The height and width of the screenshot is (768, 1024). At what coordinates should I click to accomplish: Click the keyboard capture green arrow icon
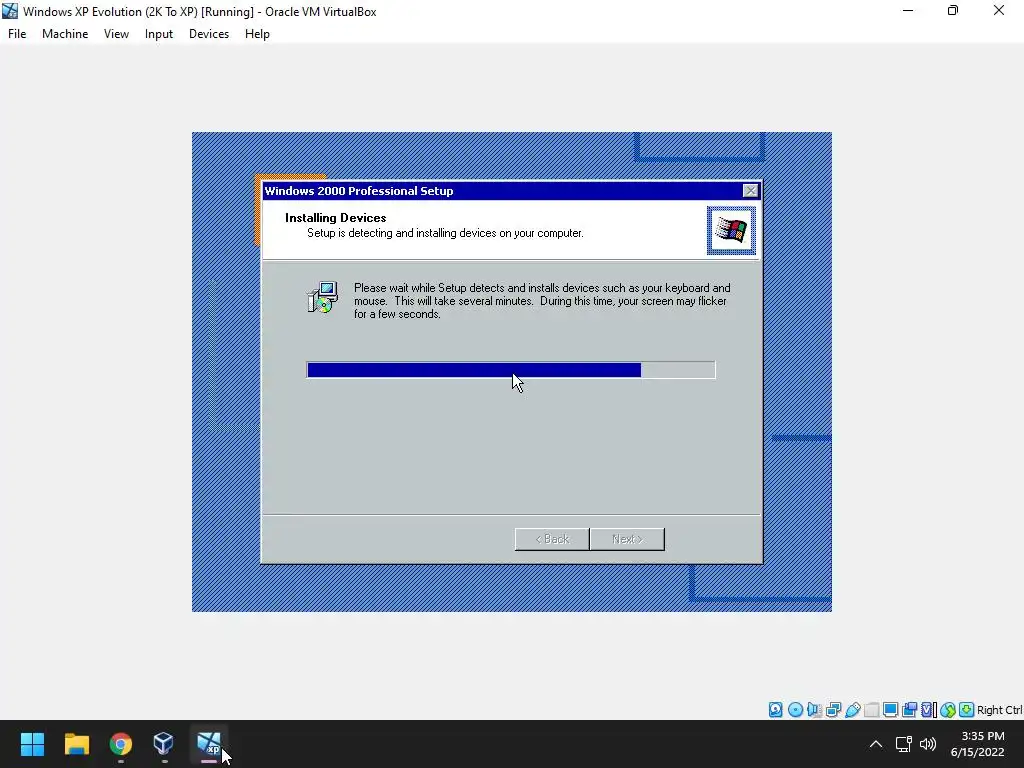click(x=967, y=710)
